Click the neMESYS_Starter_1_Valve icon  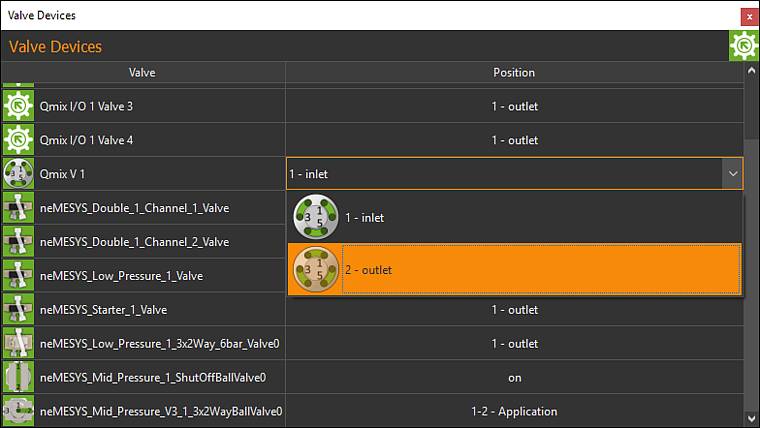(x=18, y=309)
